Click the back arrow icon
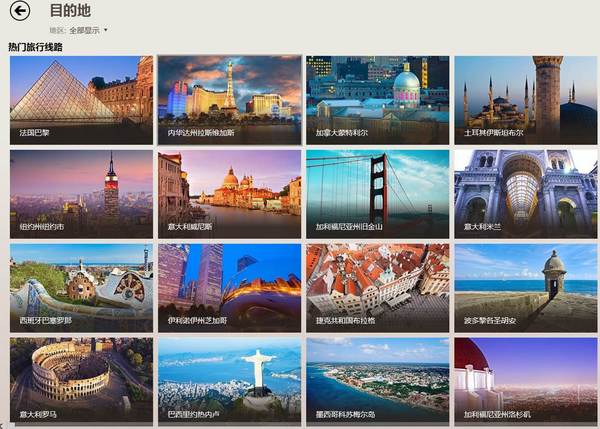This screenshot has height=429, width=600. (19, 12)
